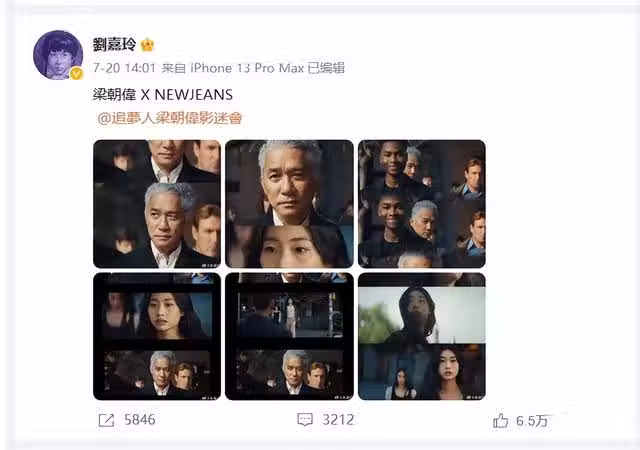The width and height of the screenshot is (640, 450).
Task: Click the iPhone 13 Pro Max source text
Action: click(x=247, y=68)
